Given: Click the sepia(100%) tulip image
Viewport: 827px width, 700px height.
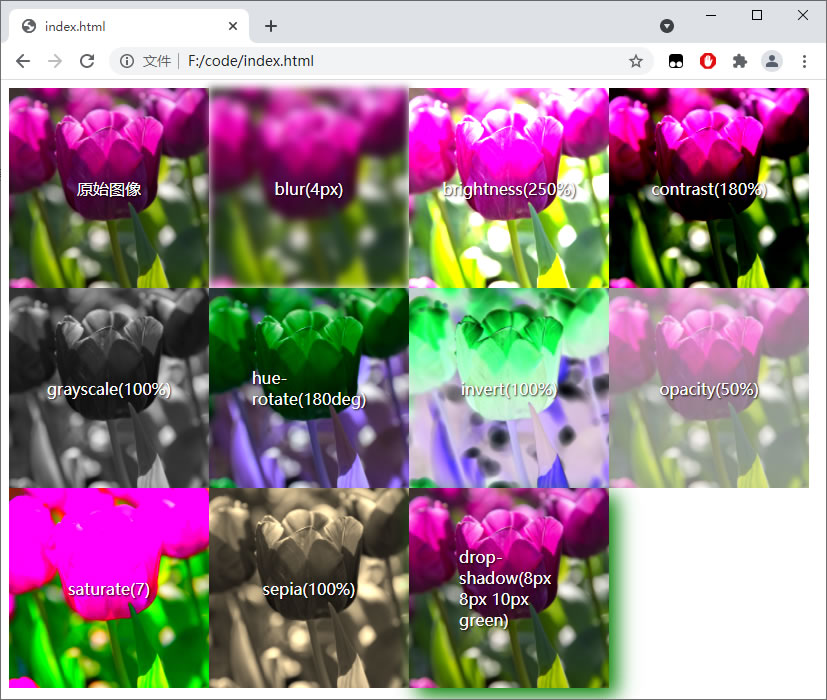Looking at the screenshot, I should coord(309,588).
